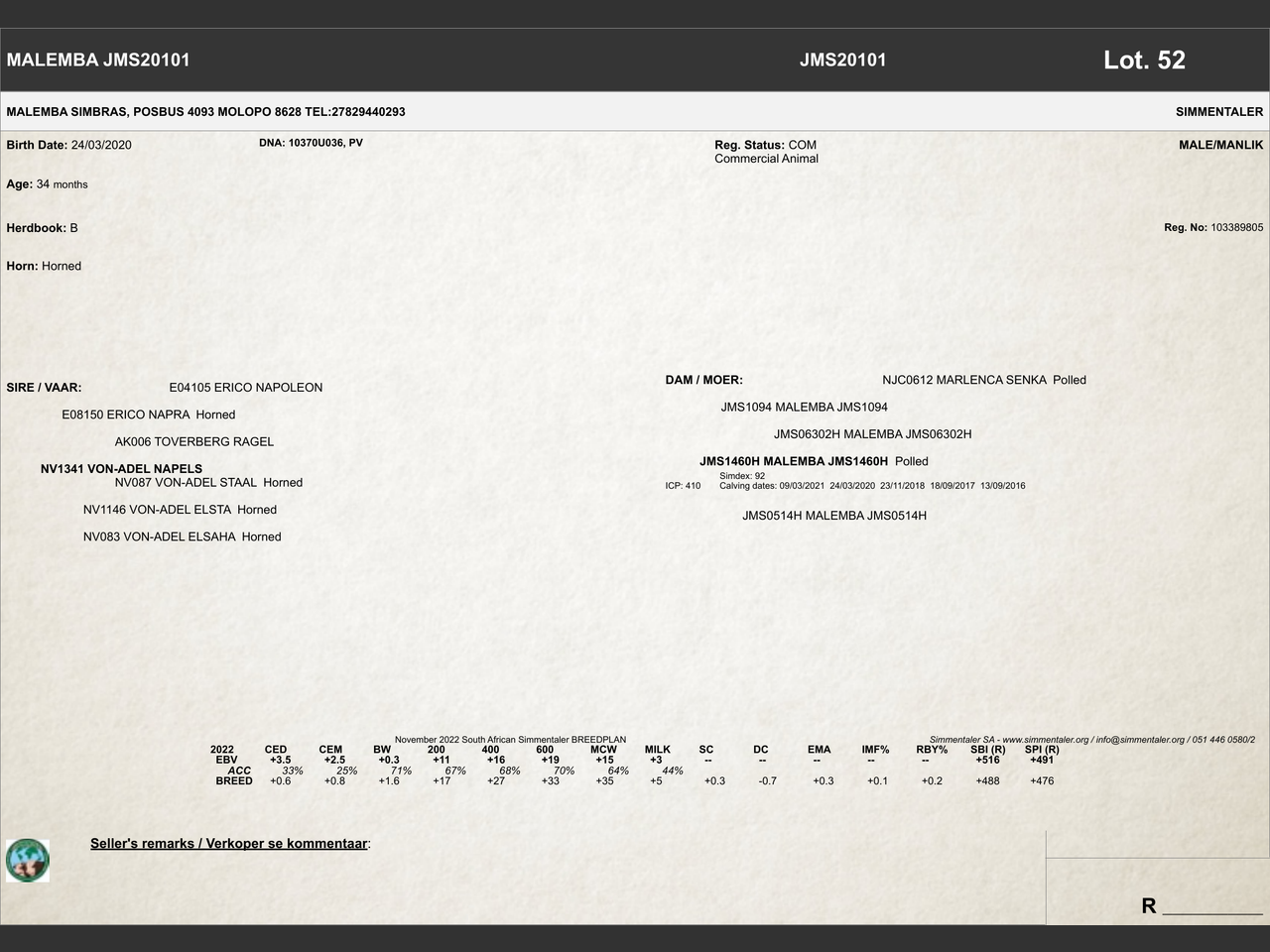
Task: Click the SPI (R) column header
Action: [x=1042, y=750]
